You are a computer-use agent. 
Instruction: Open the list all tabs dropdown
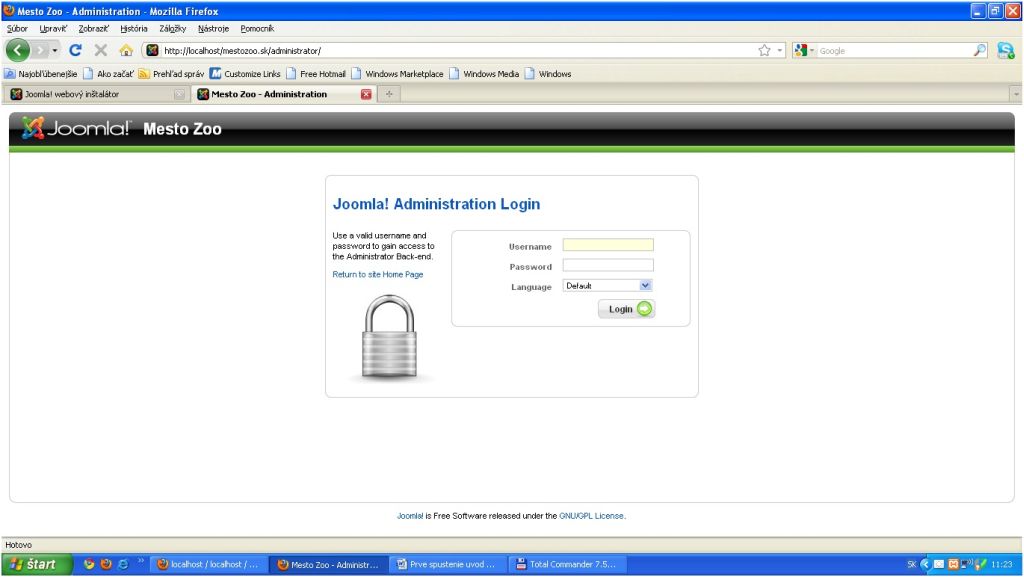(1016, 95)
